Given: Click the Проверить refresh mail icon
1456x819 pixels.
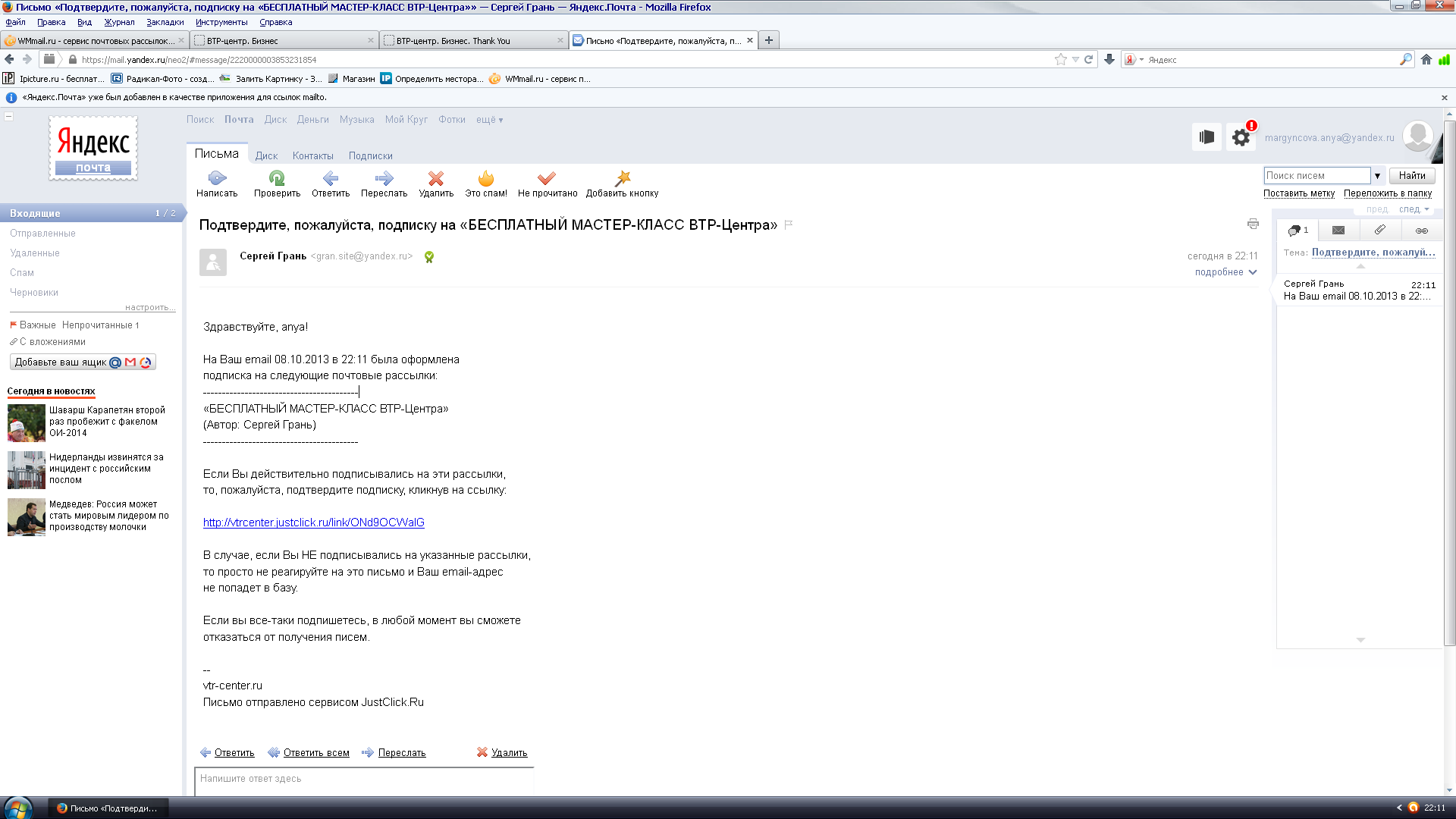Looking at the screenshot, I should [x=277, y=178].
